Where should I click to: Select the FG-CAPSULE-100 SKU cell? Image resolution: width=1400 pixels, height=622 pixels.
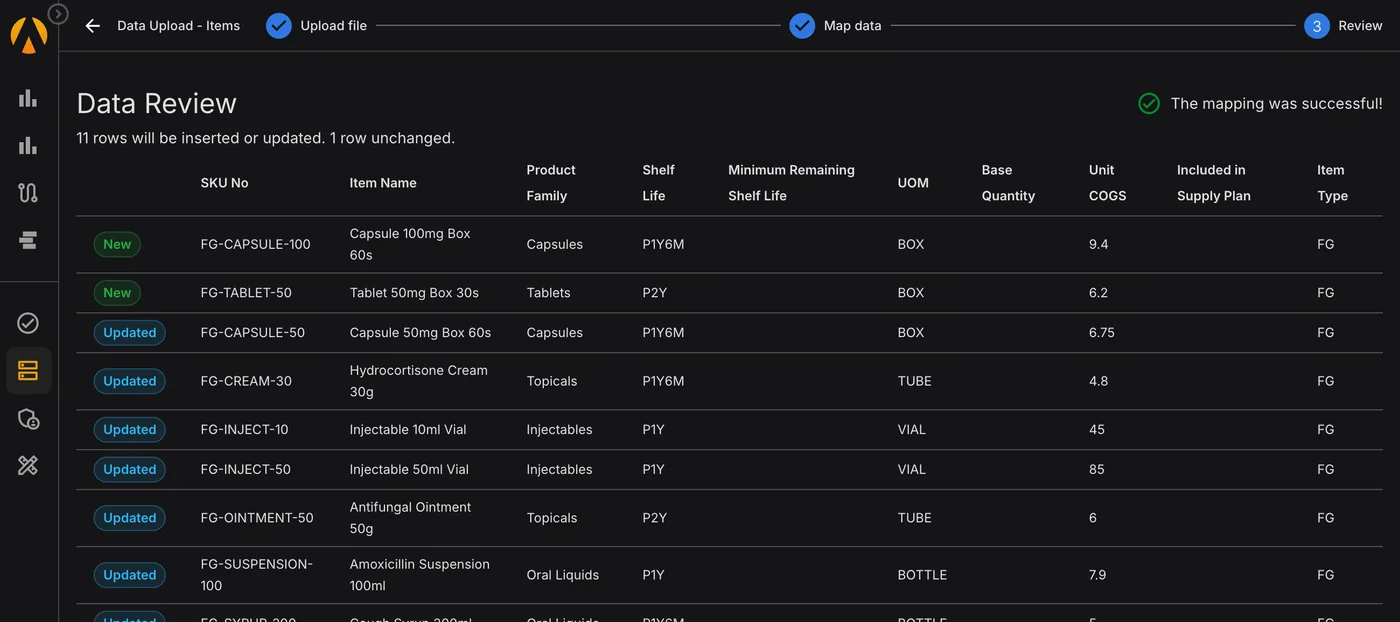click(x=255, y=245)
